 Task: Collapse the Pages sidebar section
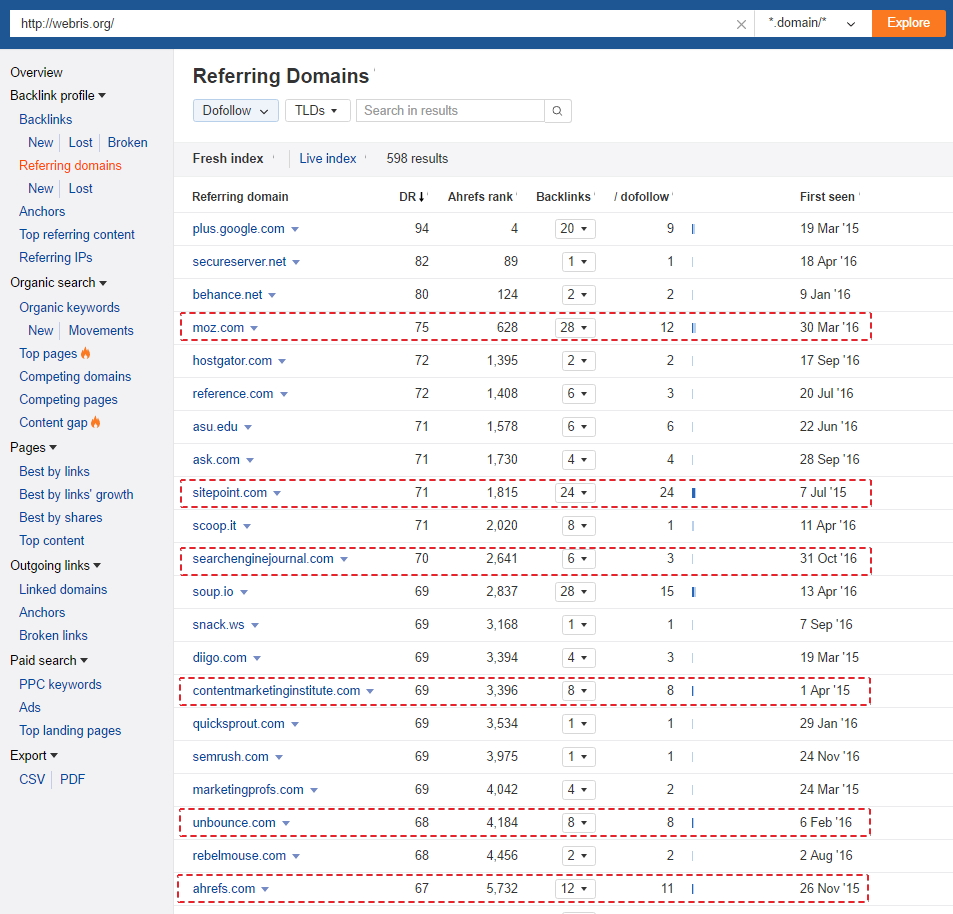[x=33, y=447]
